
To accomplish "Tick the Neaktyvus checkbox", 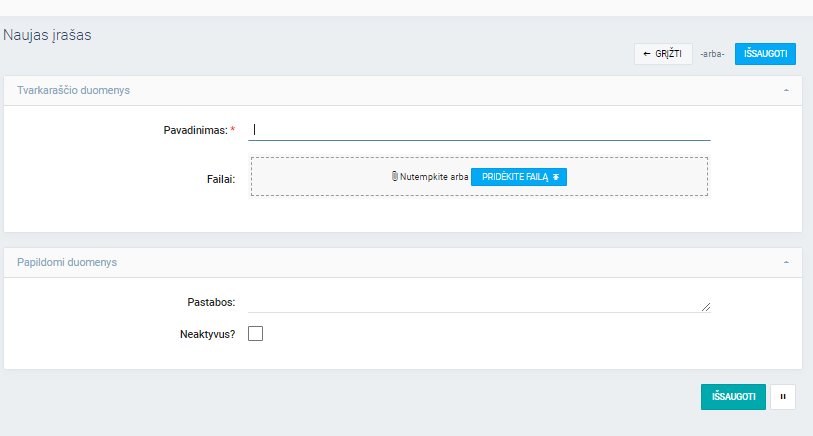I will 255,334.
